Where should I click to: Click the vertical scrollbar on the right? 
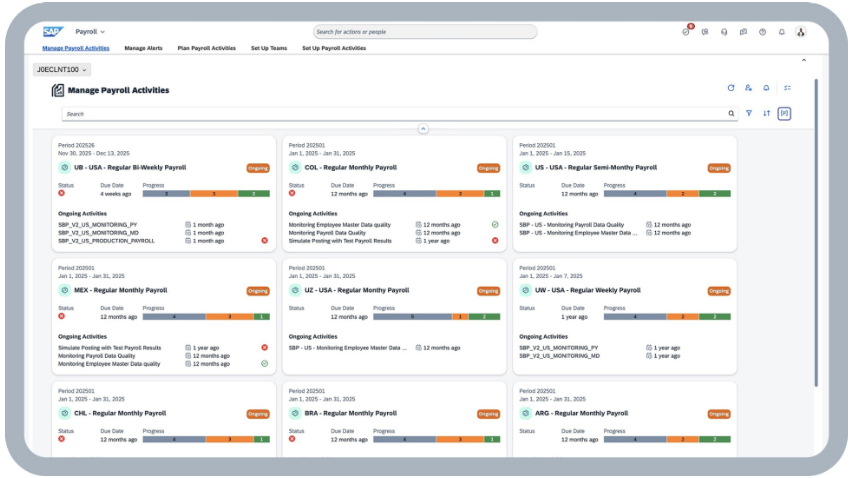coord(816,233)
